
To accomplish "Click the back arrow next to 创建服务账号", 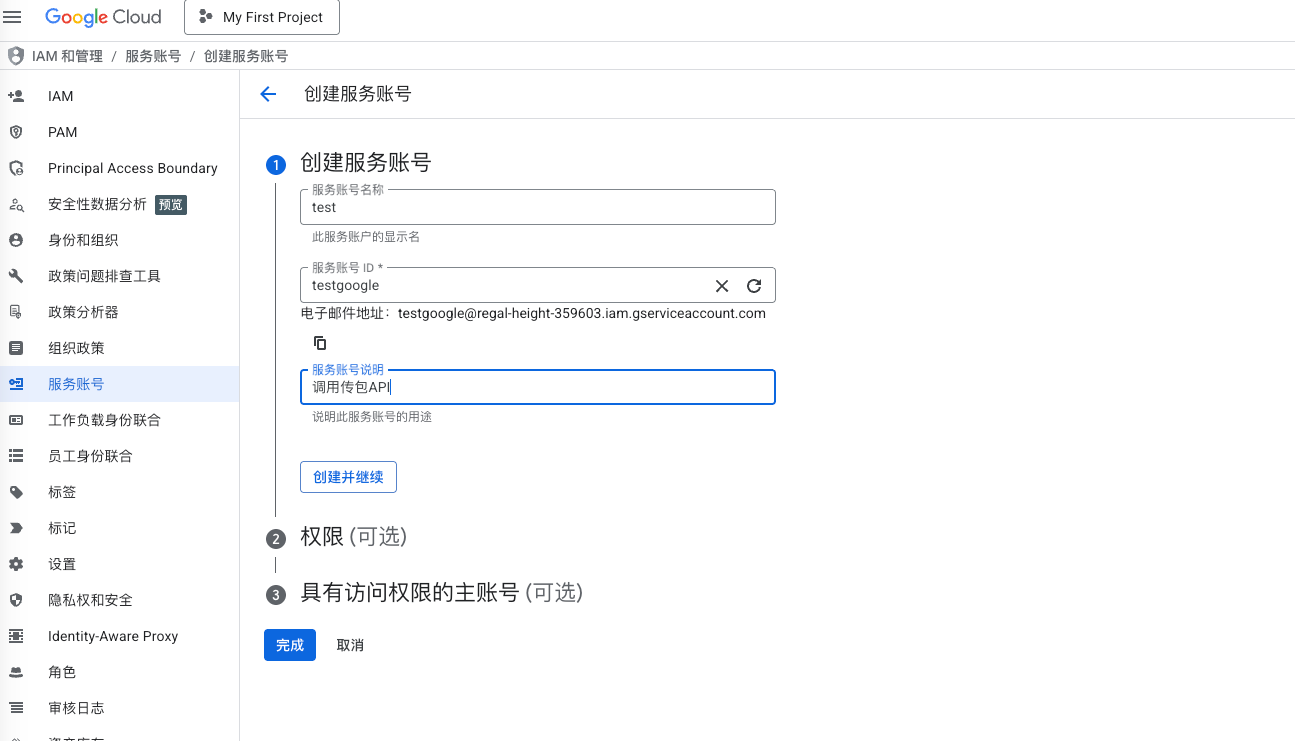I will [x=267, y=94].
